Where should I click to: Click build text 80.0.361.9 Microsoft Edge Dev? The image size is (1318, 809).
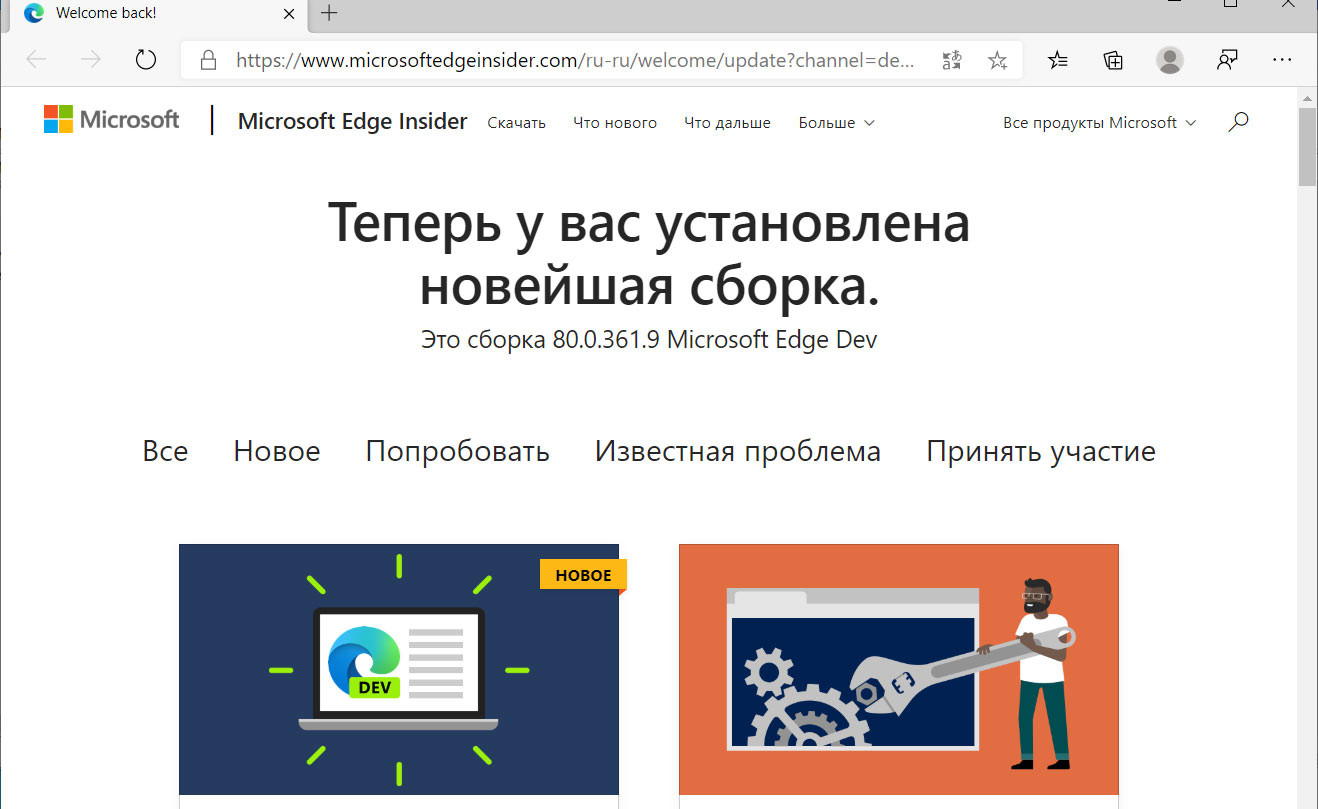click(x=715, y=339)
